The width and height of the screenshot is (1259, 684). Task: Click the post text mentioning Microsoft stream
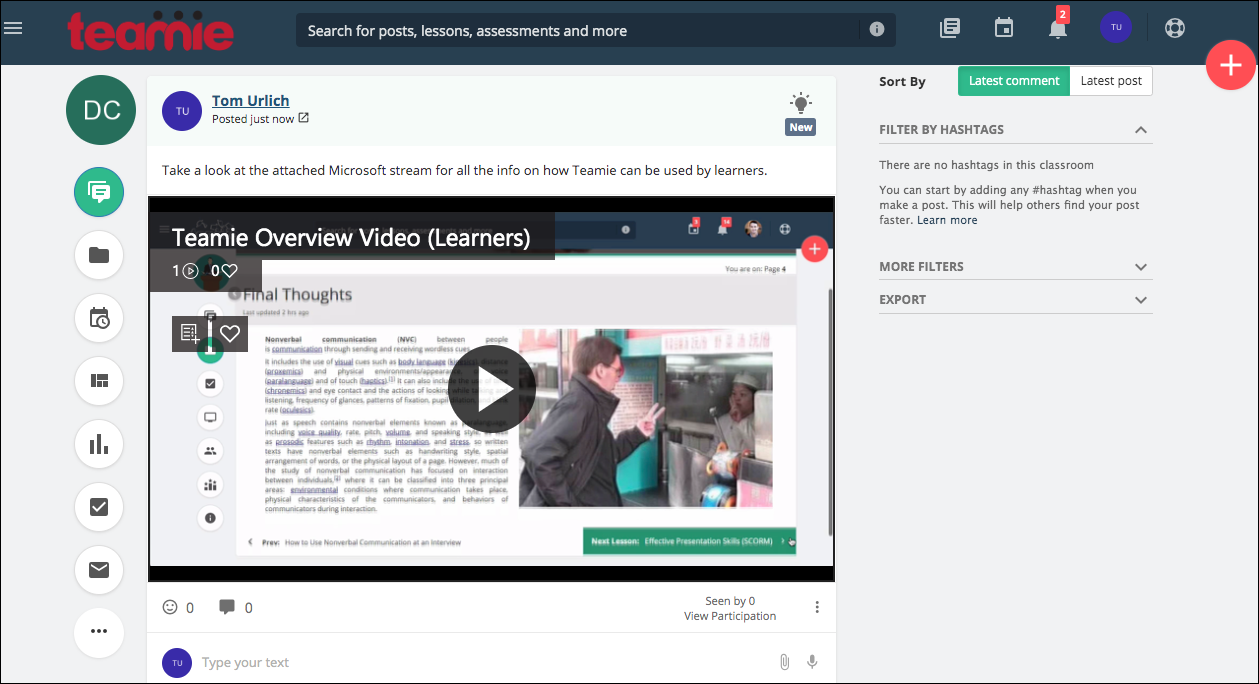(x=465, y=170)
